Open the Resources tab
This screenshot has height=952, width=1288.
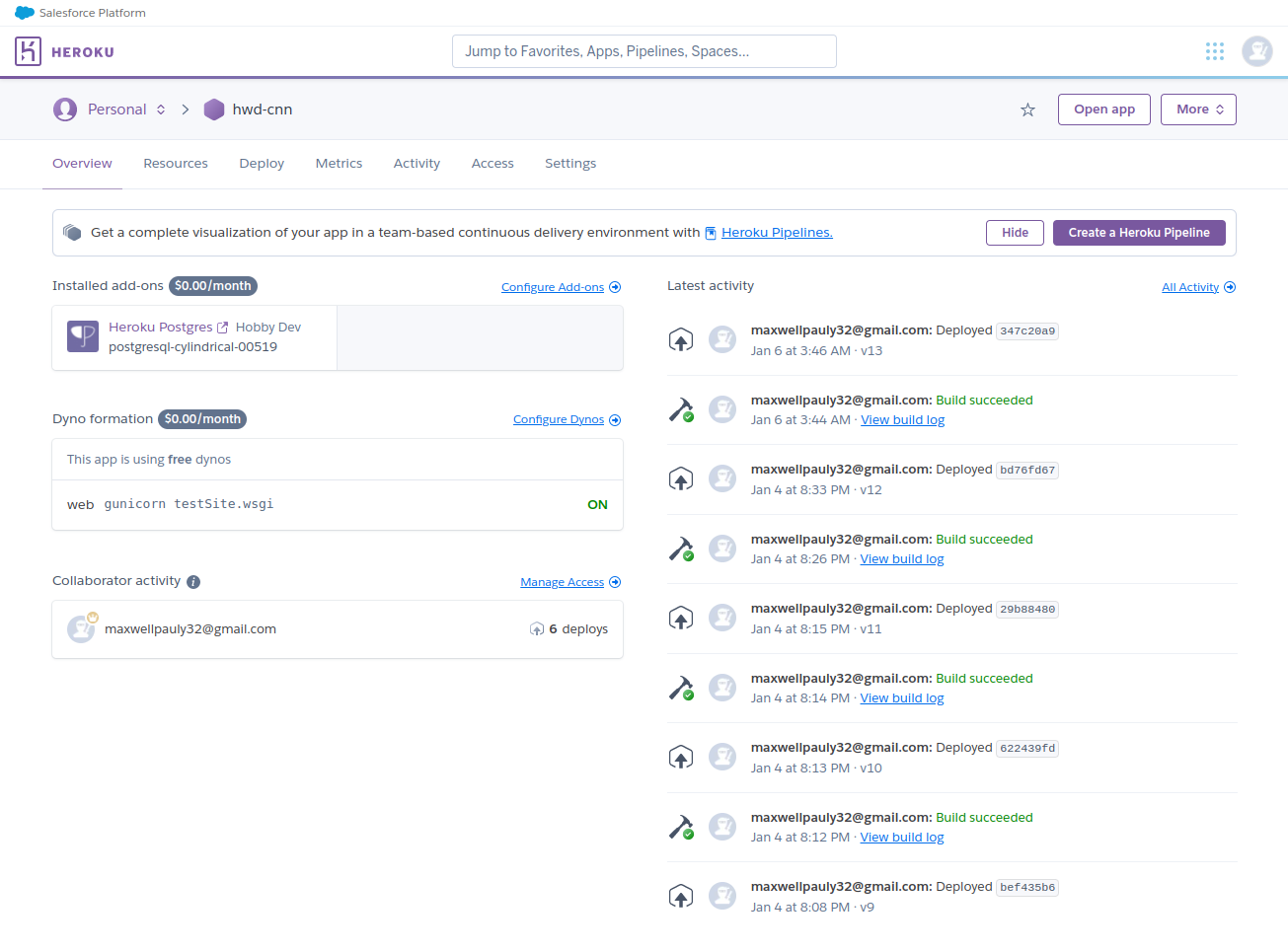coord(176,164)
